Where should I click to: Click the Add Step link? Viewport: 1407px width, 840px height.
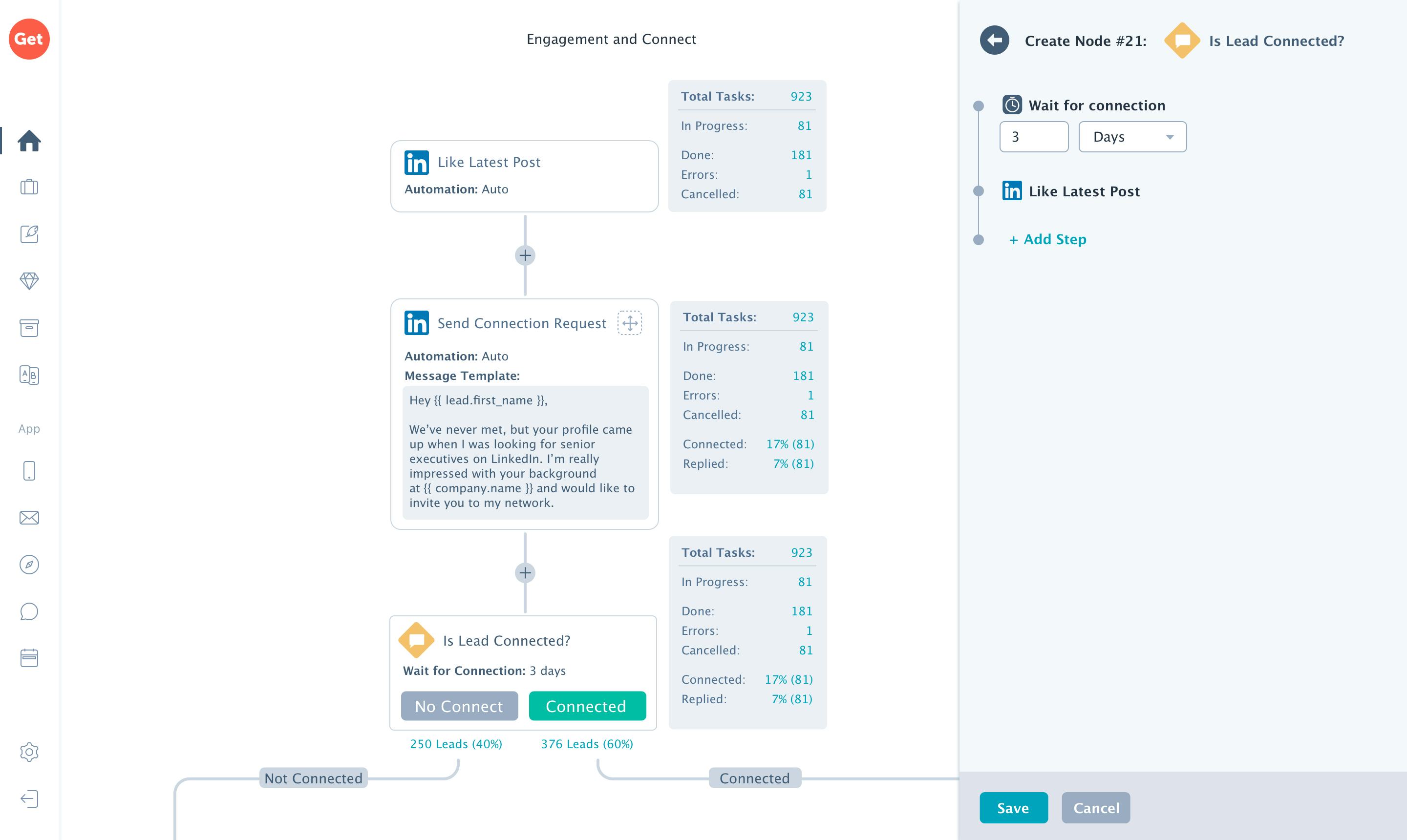pos(1047,239)
